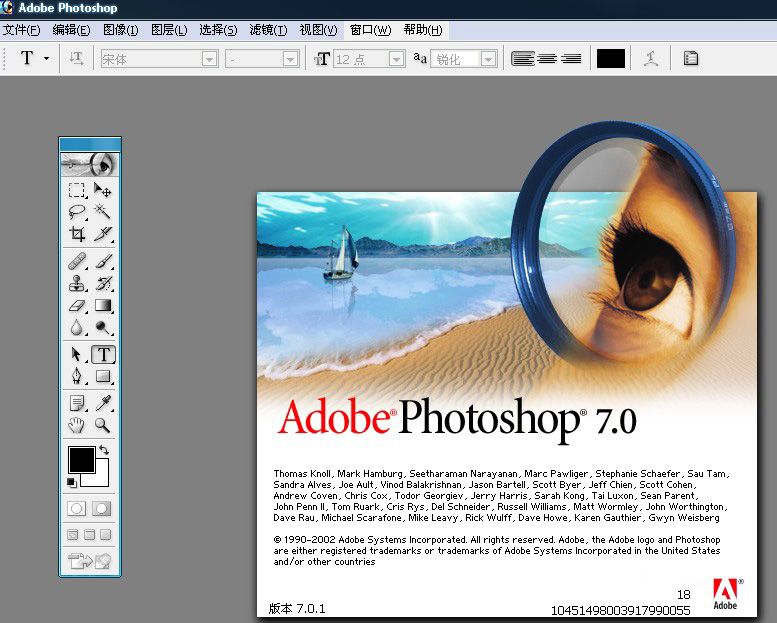
Task: Open the Type tool preset picker arrow
Action: [x=46, y=58]
